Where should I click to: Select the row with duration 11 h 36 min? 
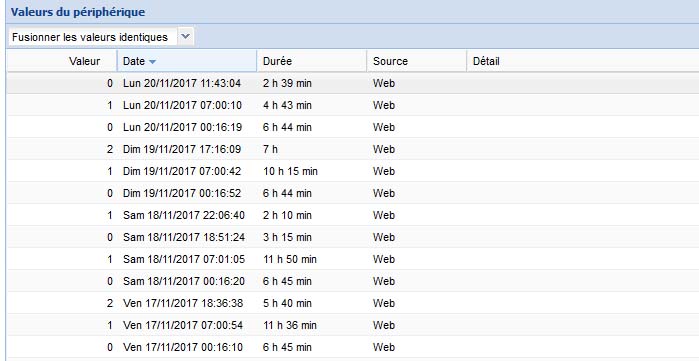(353, 325)
